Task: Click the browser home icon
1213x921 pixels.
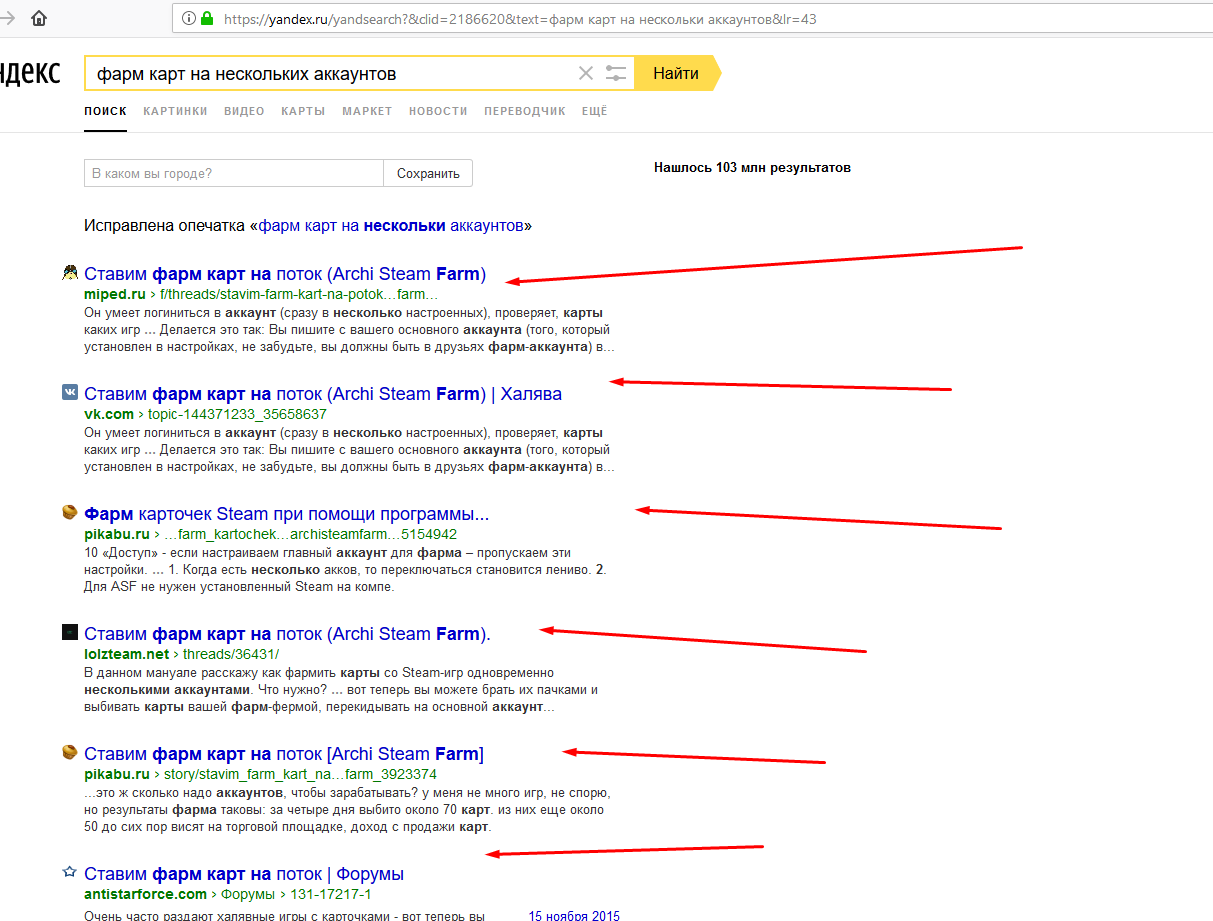Action: pyautogui.click(x=39, y=18)
